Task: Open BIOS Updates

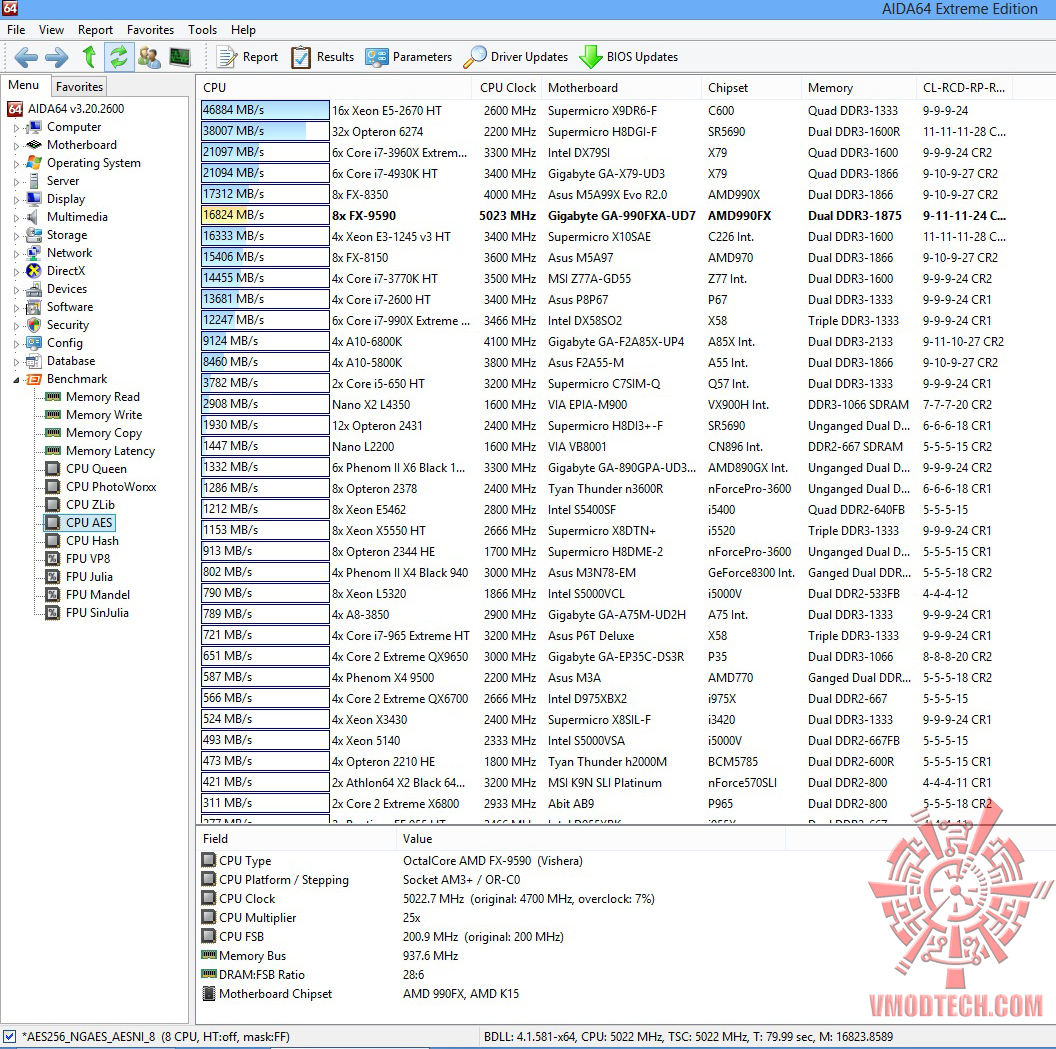Action: [x=628, y=57]
